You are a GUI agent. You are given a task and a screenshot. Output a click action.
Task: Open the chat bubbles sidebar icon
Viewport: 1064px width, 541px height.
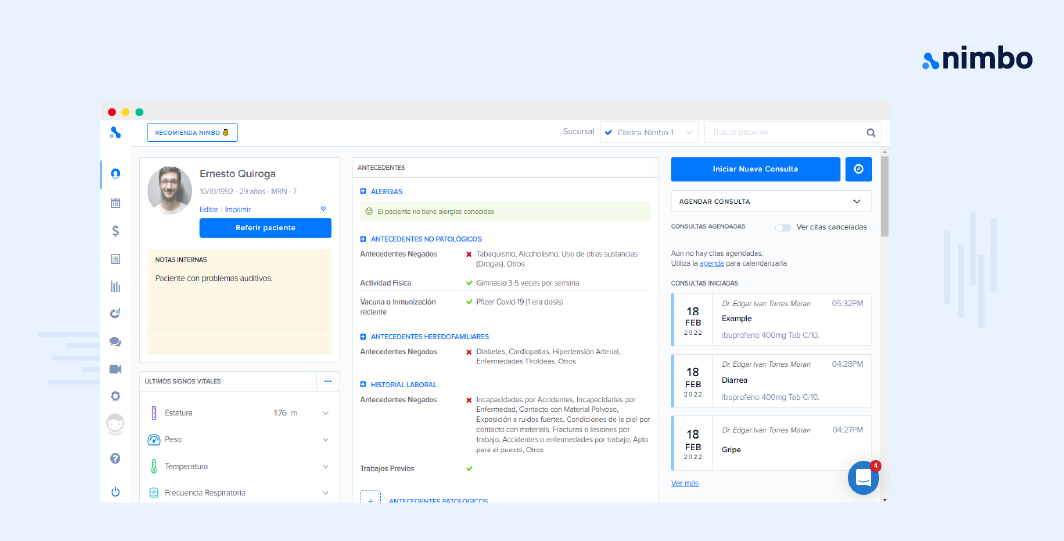point(115,341)
